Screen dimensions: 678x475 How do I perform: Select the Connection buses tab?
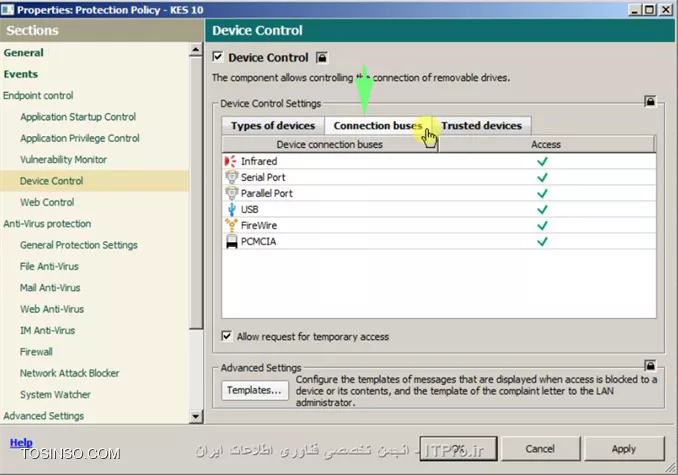coord(378,126)
